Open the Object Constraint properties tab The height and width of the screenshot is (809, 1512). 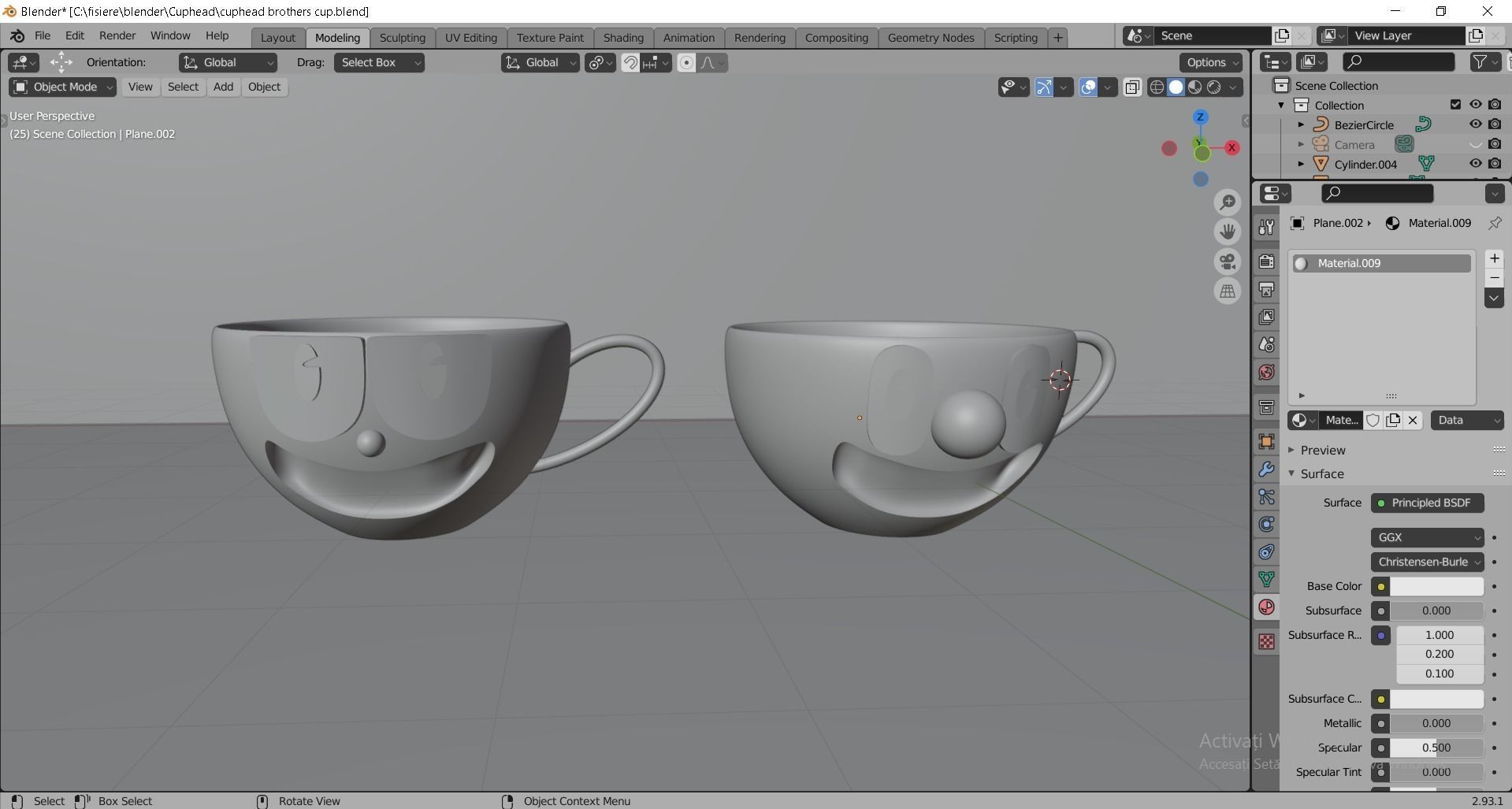(x=1266, y=551)
